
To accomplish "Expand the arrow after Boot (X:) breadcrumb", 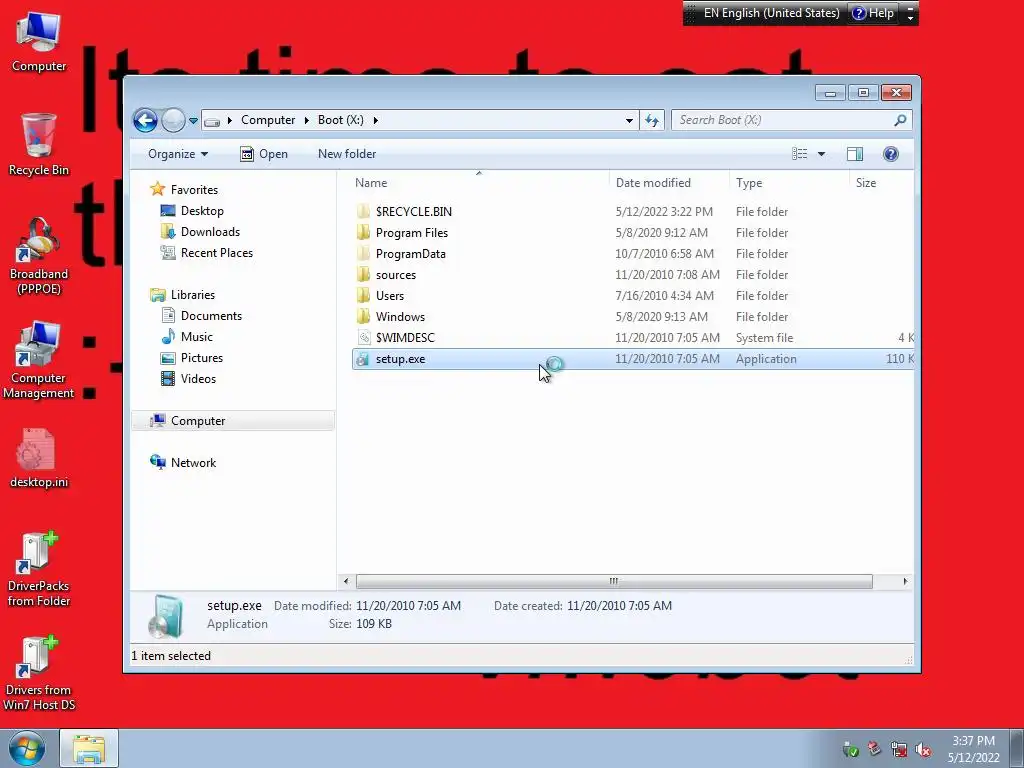I will 376,120.
